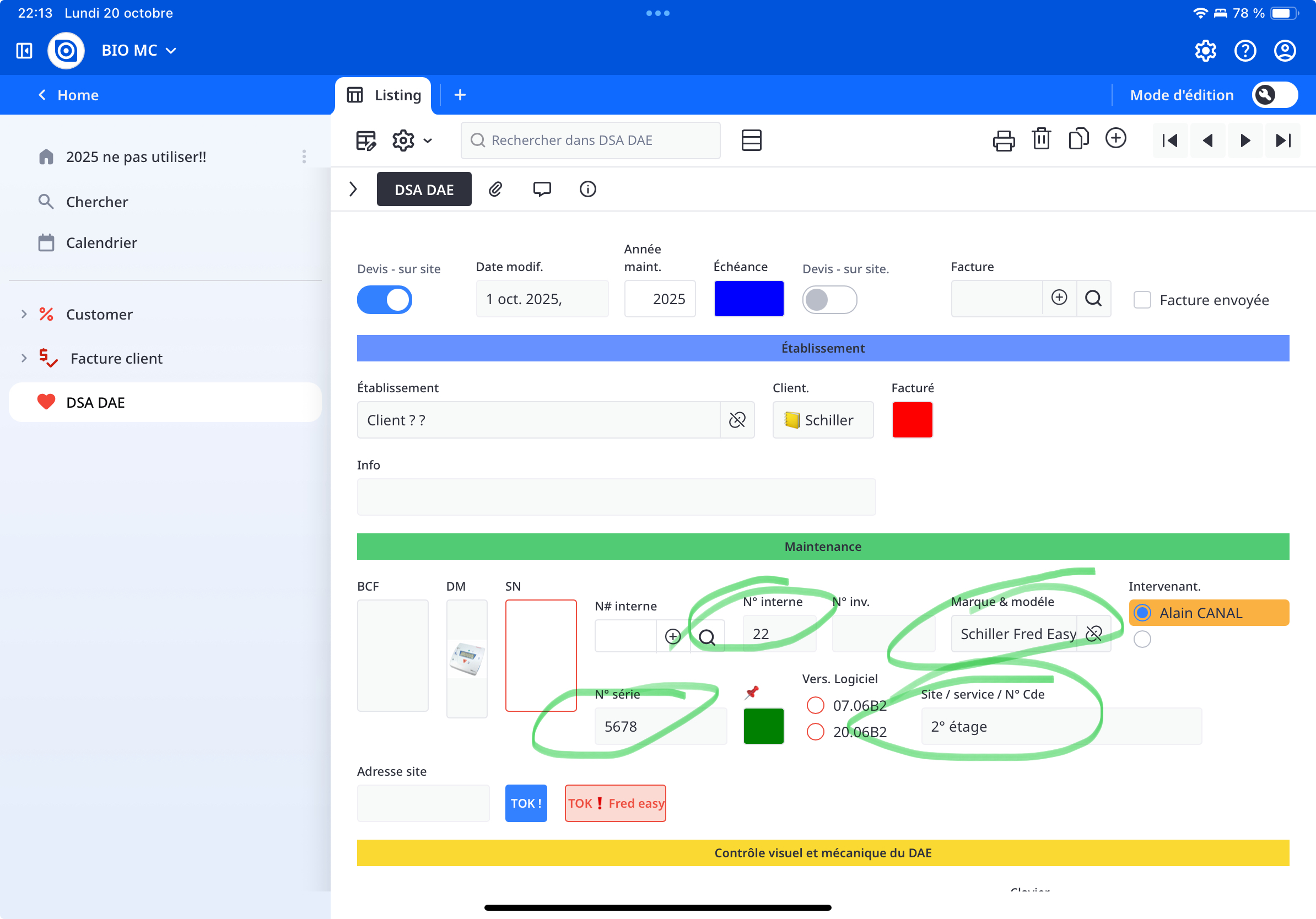Viewport: 1316px width, 919px height.
Task: Open the comments speech bubble icon
Action: pos(542,189)
